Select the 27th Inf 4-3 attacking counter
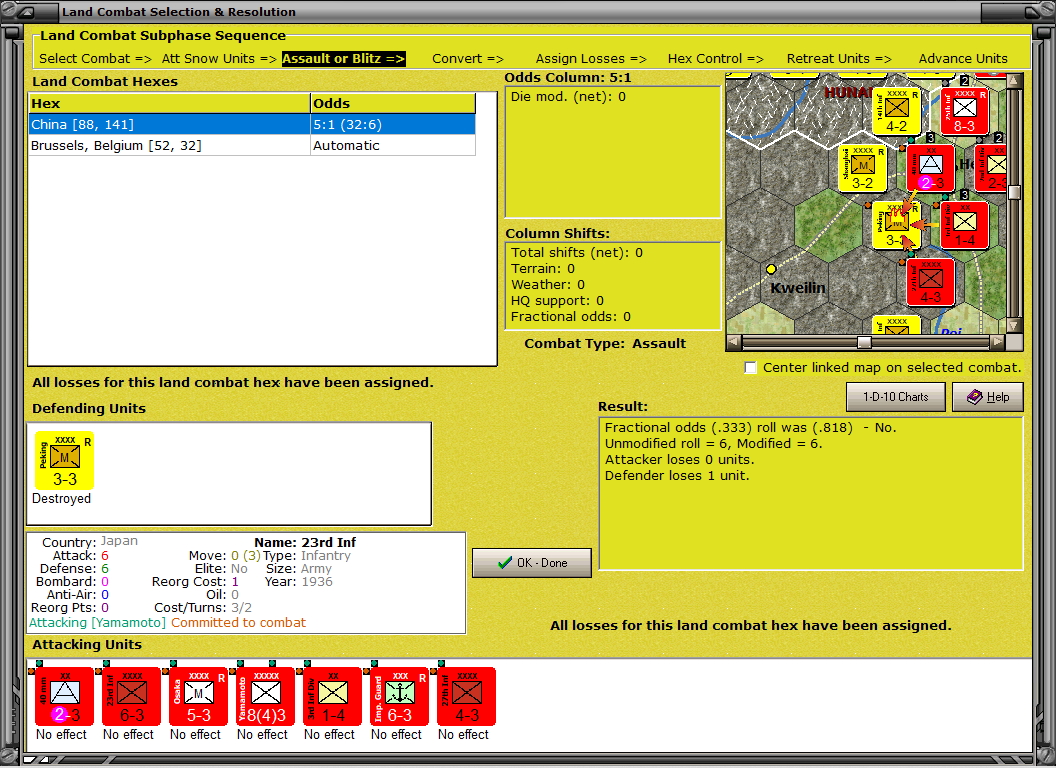1056x768 pixels. pyautogui.click(x=466, y=697)
